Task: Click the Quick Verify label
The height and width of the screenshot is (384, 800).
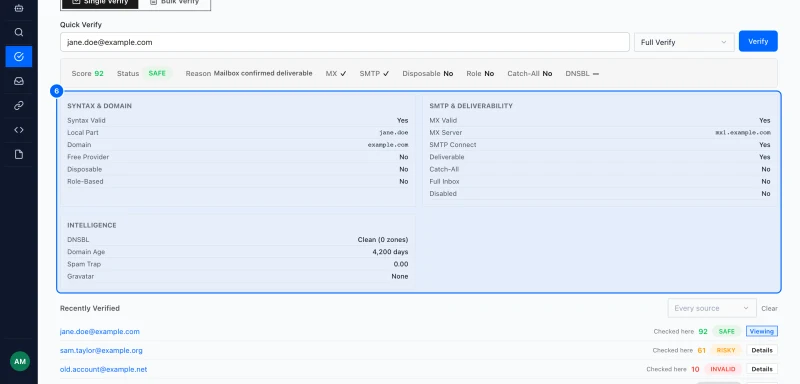Action: pyautogui.click(x=81, y=24)
